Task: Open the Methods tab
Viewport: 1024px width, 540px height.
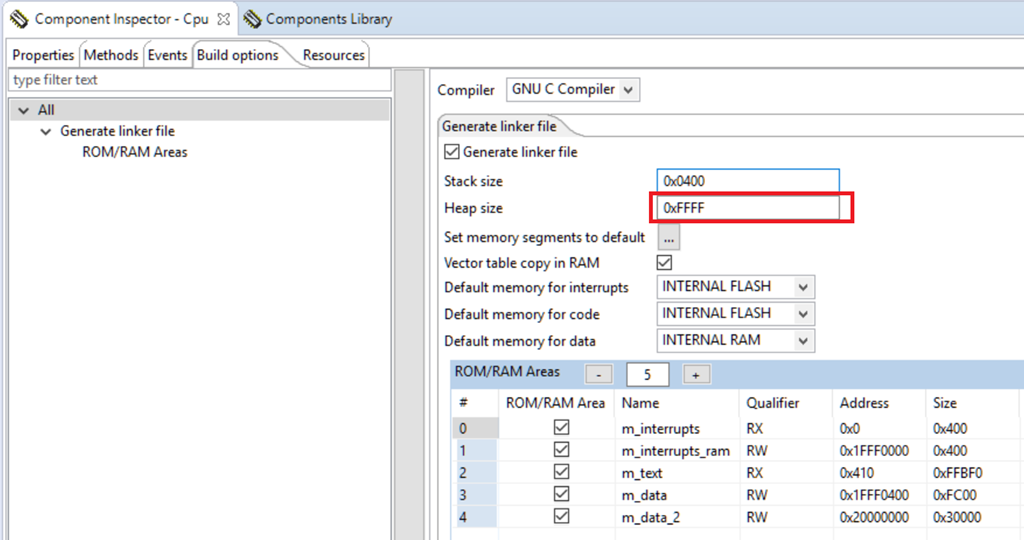Action: (111, 55)
